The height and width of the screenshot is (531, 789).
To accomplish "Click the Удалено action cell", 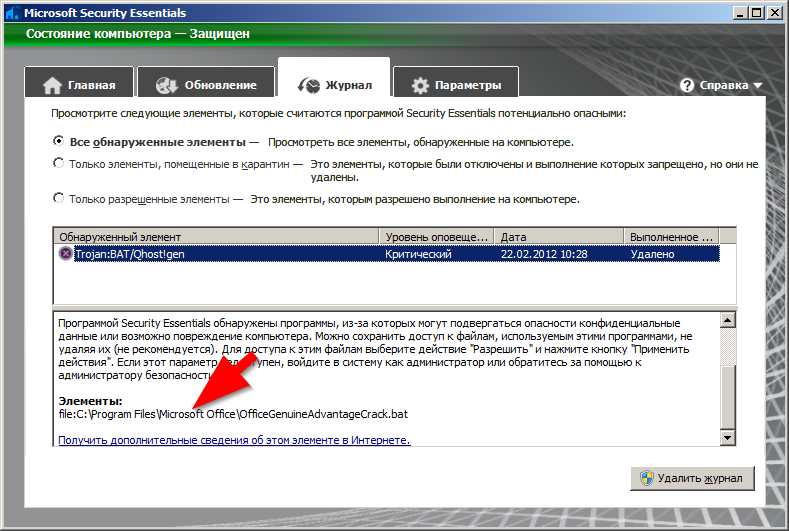I will coord(652,254).
